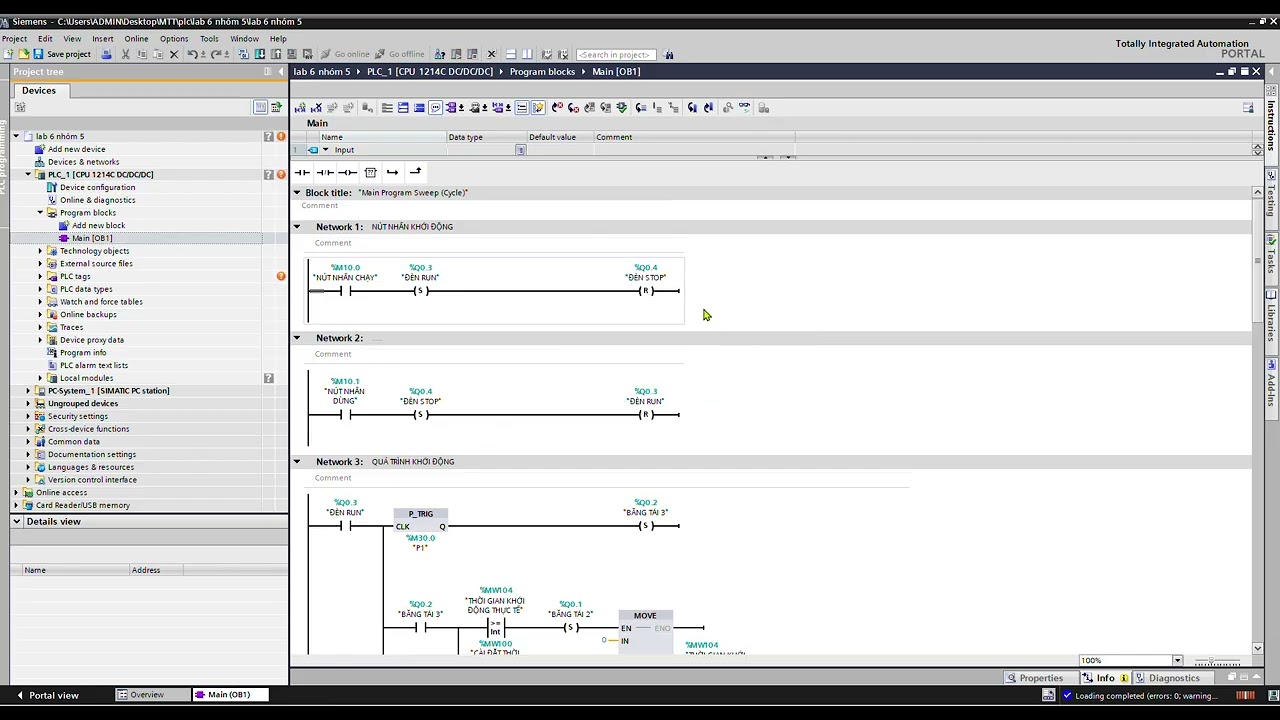Switch to the Devices tab
Screen dimensions: 1280x720
pos(39,91)
